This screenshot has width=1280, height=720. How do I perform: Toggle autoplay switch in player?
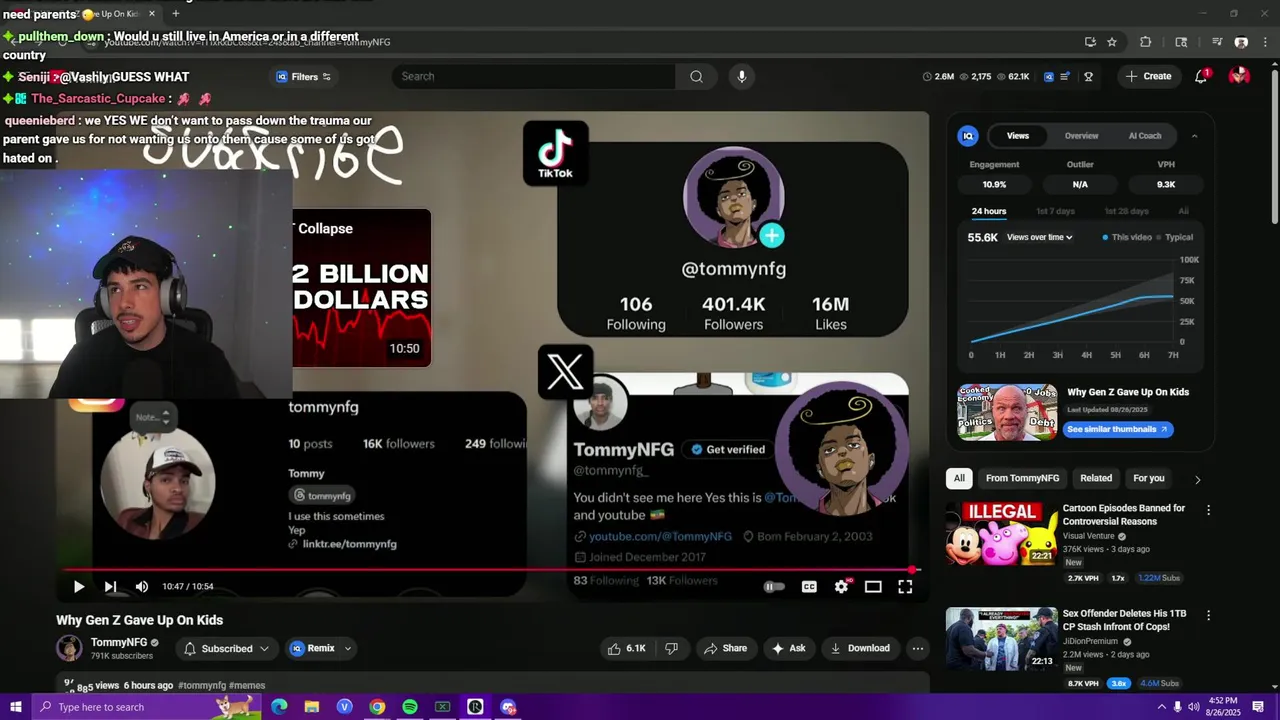point(774,587)
